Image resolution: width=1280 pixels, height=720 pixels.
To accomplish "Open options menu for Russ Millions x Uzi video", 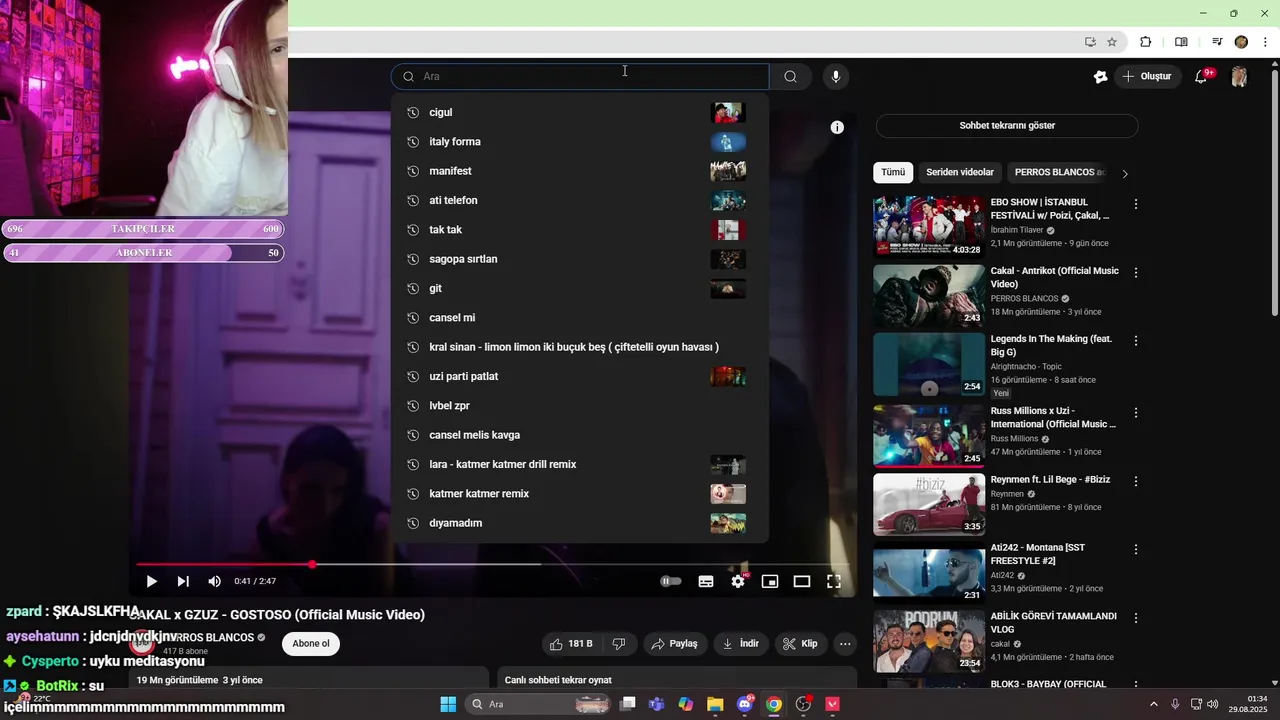I will pyautogui.click(x=1135, y=412).
